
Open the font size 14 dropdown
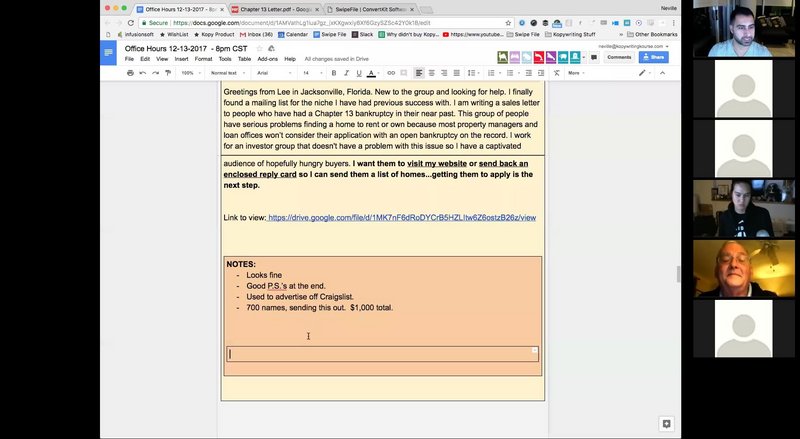[x=312, y=73]
